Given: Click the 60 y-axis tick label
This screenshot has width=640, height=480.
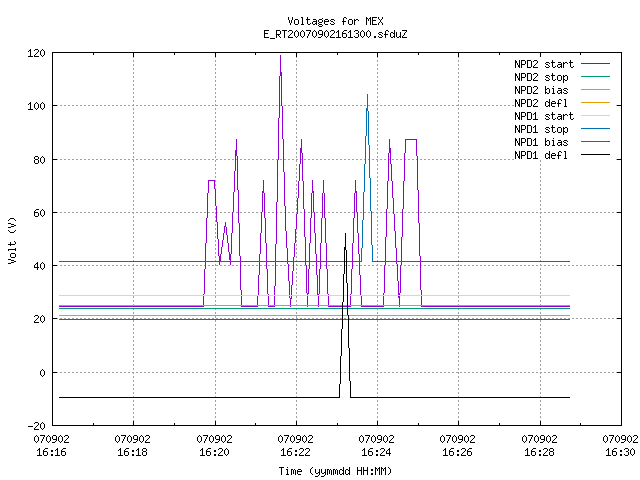Looking at the screenshot, I should tap(40, 213).
